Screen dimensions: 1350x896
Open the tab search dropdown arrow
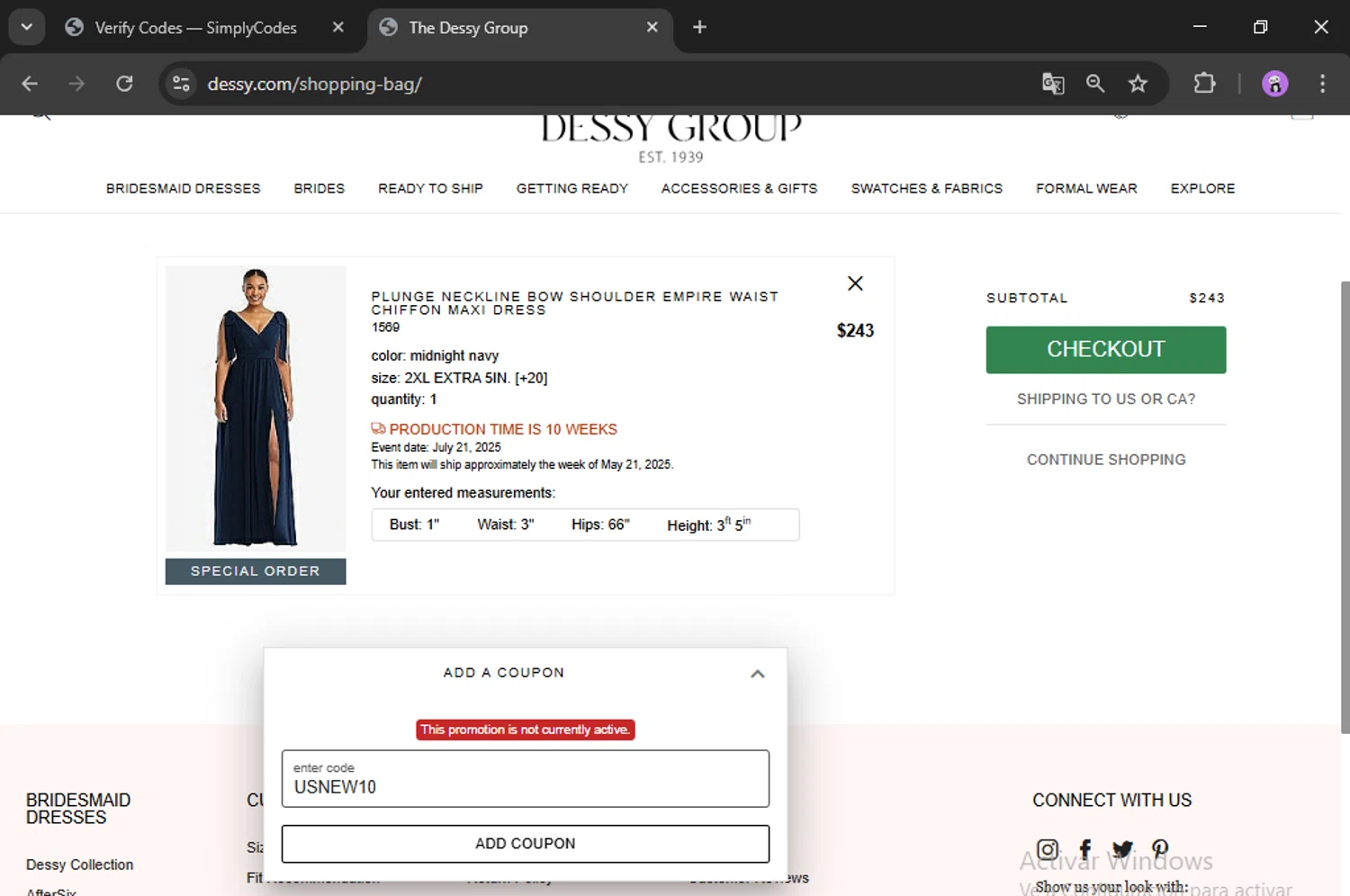coord(27,27)
